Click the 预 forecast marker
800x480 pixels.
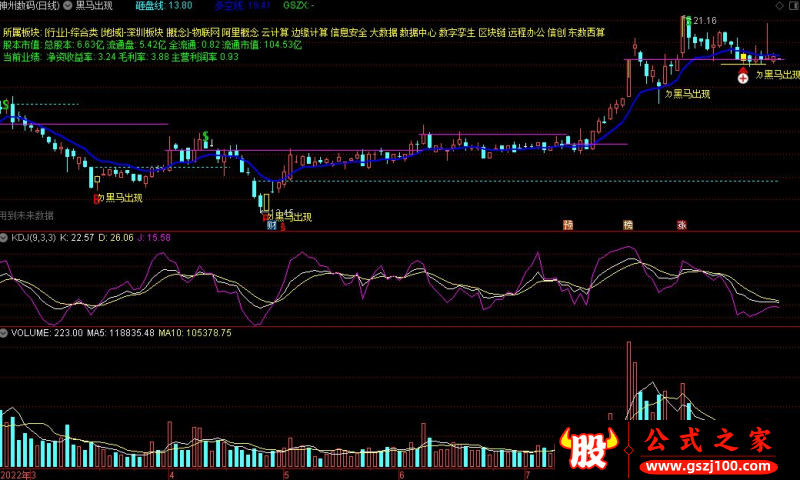(x=568, y=225)
